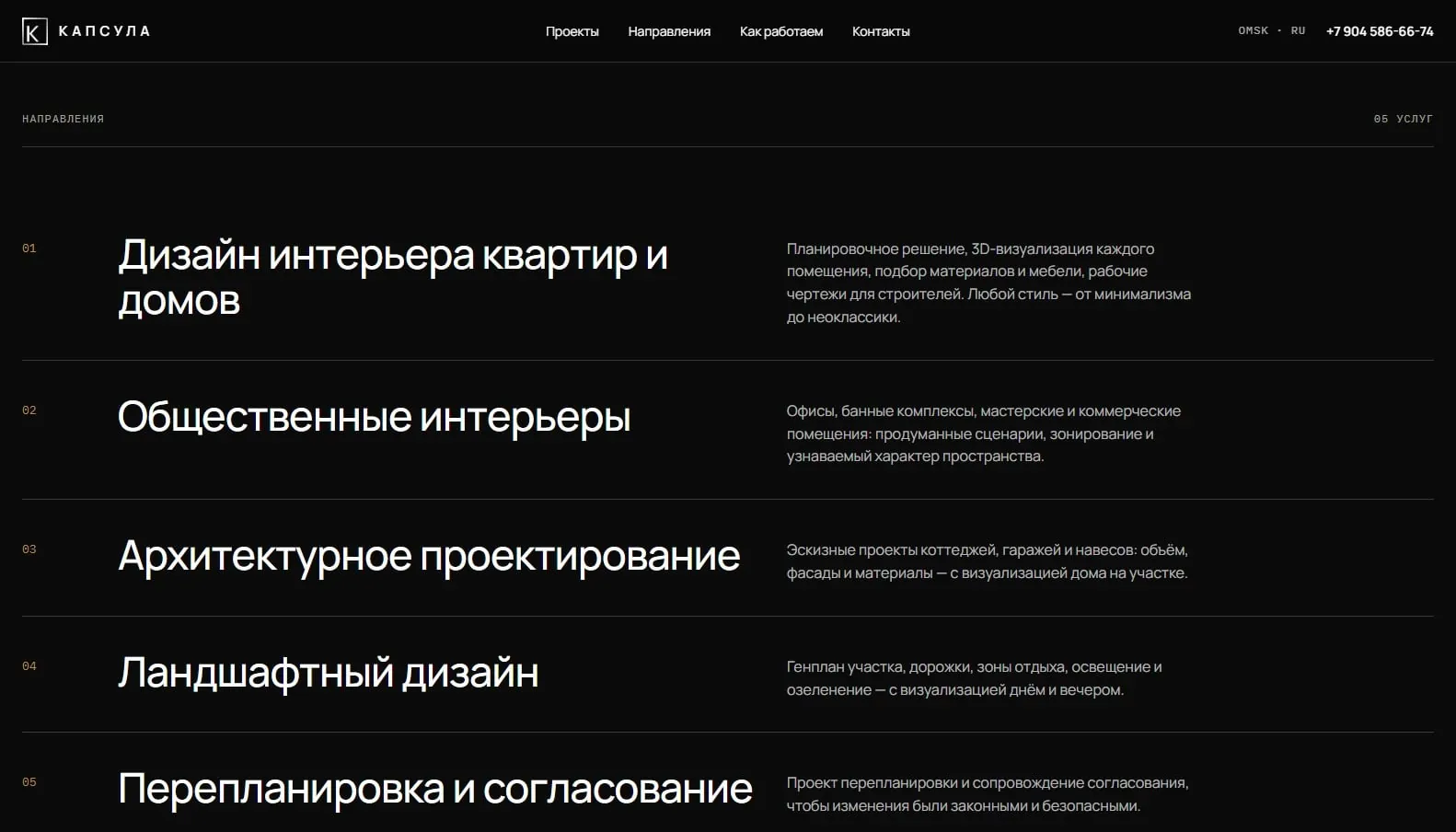Open the Направления menu item
Screen dimensions: 1456x832
coord(669,31)
